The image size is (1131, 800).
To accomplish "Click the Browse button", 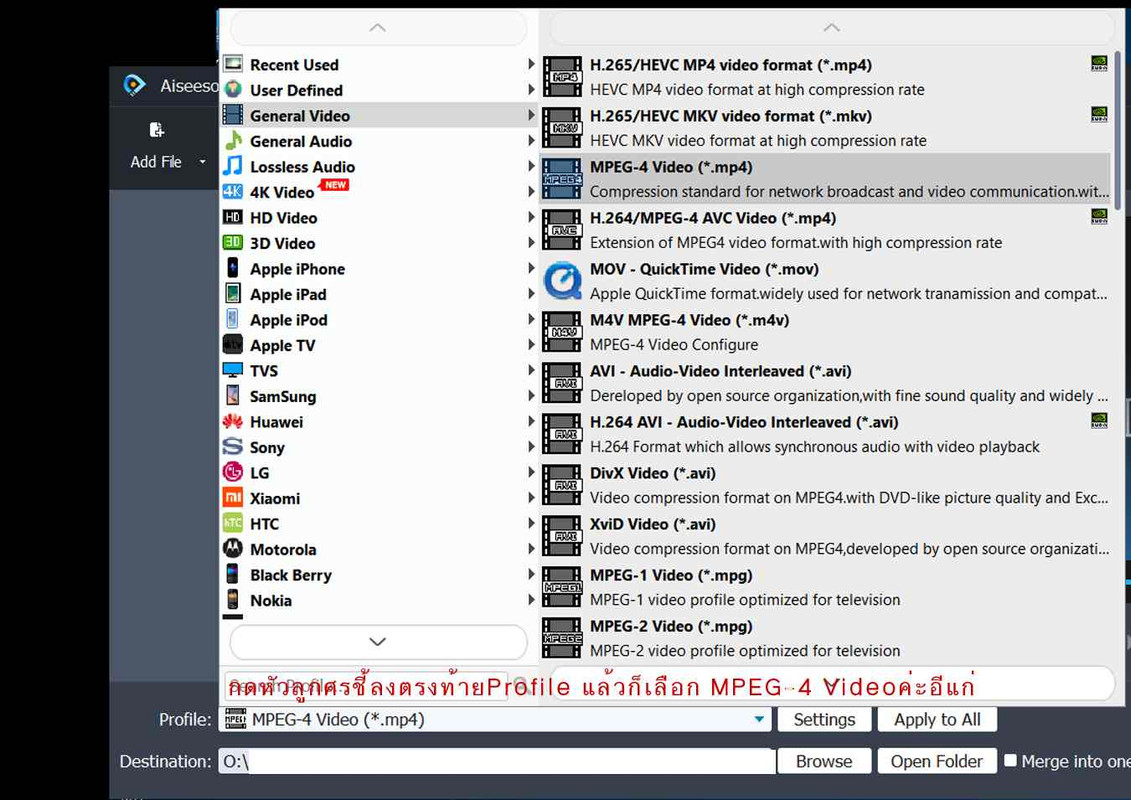I will coord(824,761).
